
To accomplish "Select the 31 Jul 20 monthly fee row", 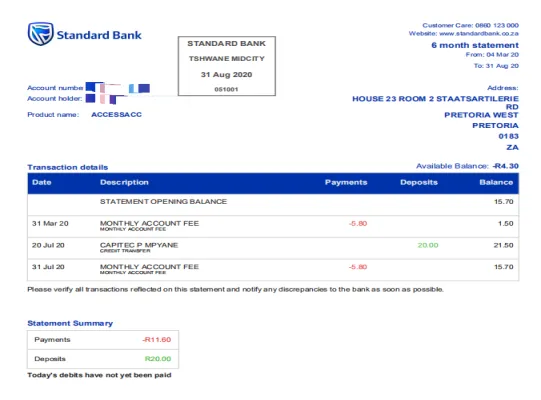I will pyautogui.click(x=273, y=270).
